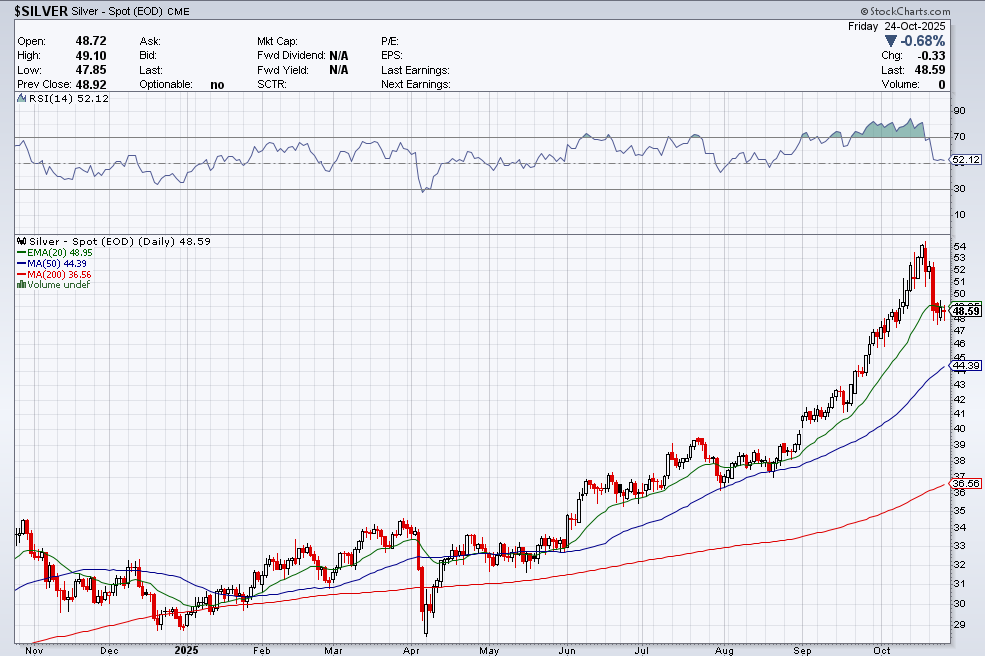This screenshot has width=985, height=656.
Task: Click the 52.12 value tag on the RSI axis
Action: [966, 160]
